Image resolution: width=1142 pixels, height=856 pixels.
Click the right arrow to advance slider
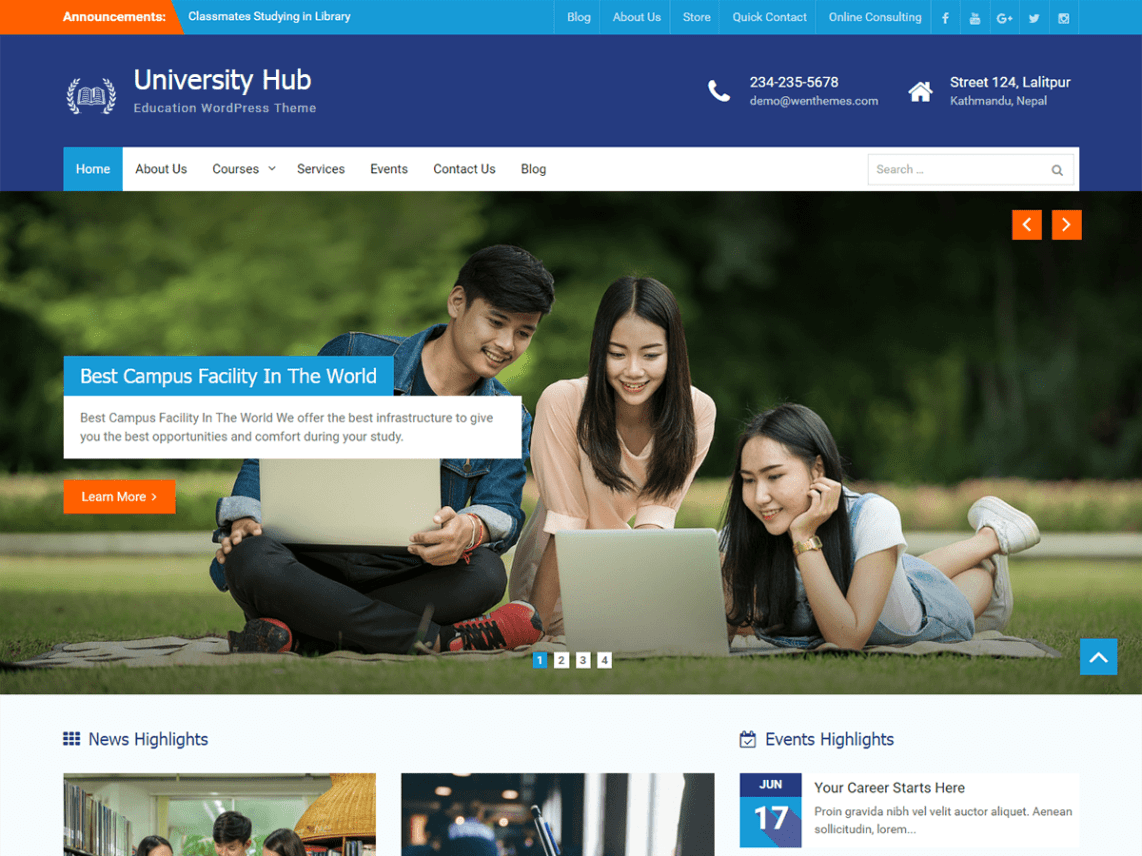coord(1066,224)
